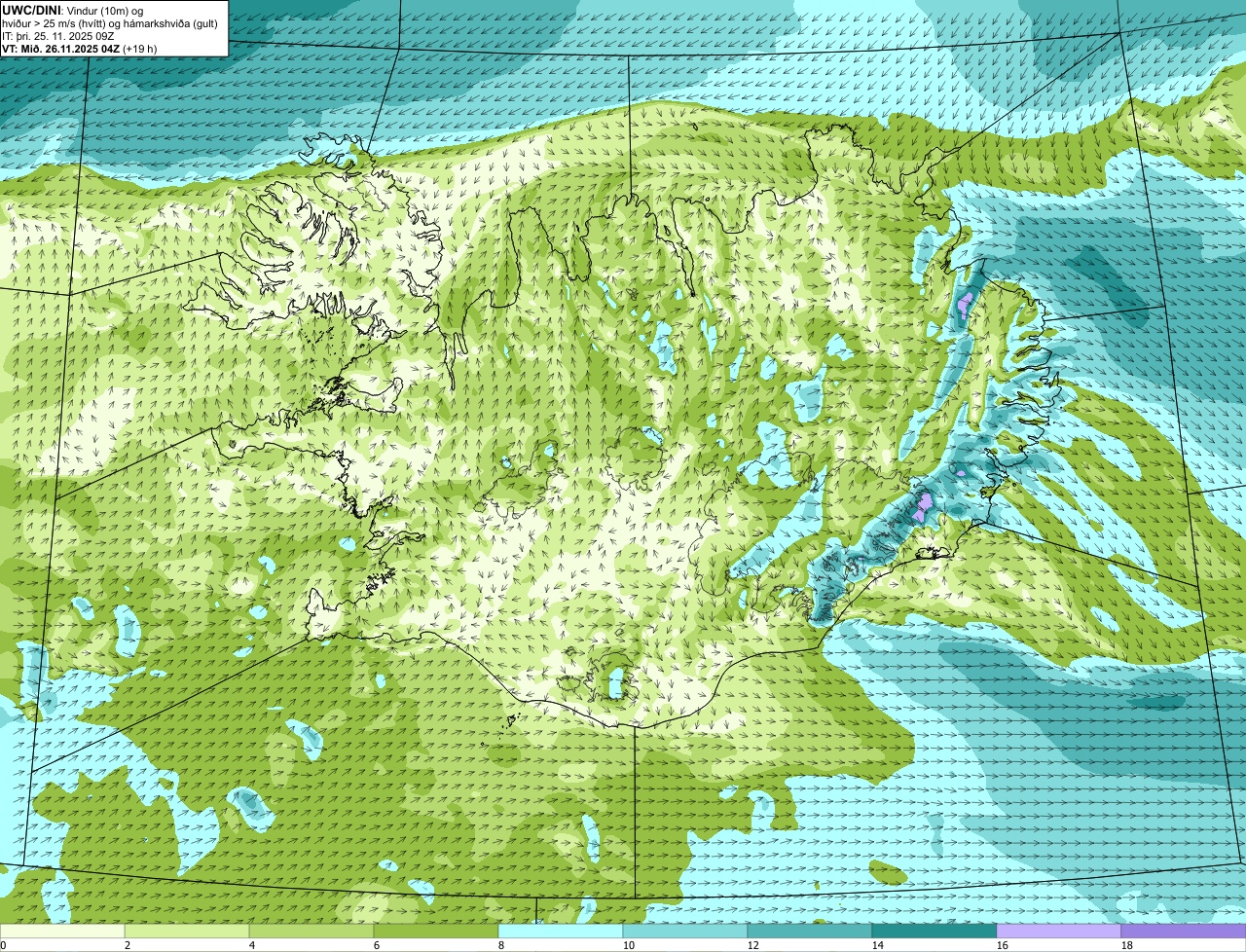Click the '0' label on the wind scale
1246x952 pixels.
coord(3,945)
